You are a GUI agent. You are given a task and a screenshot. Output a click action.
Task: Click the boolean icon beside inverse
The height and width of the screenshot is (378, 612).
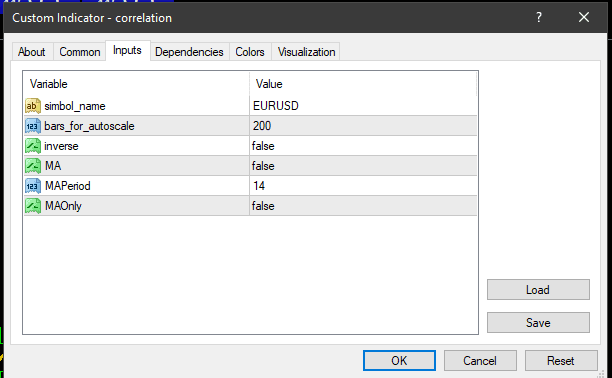[x=33, y=146]
